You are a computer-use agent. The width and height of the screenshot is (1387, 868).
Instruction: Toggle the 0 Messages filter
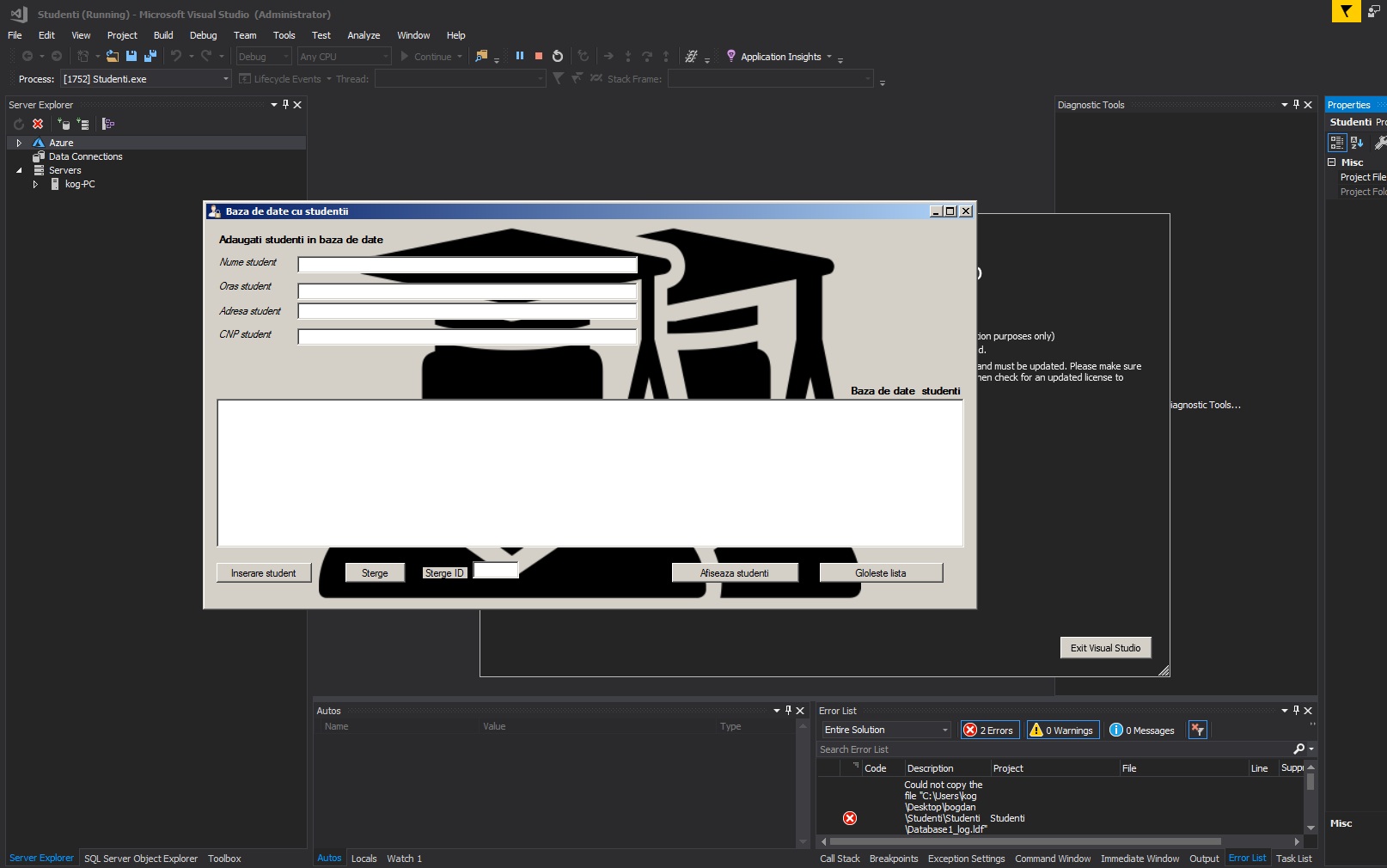click(1142, 730)
